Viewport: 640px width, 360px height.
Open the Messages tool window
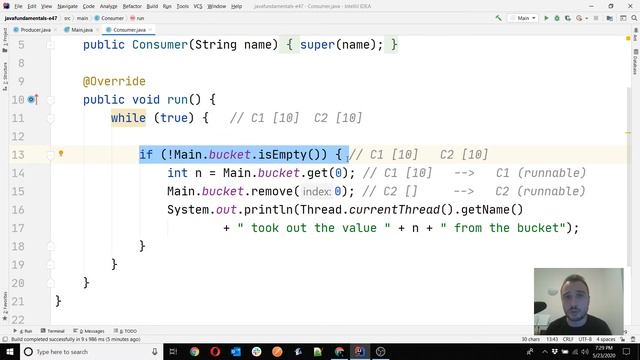tap(89, 331)
